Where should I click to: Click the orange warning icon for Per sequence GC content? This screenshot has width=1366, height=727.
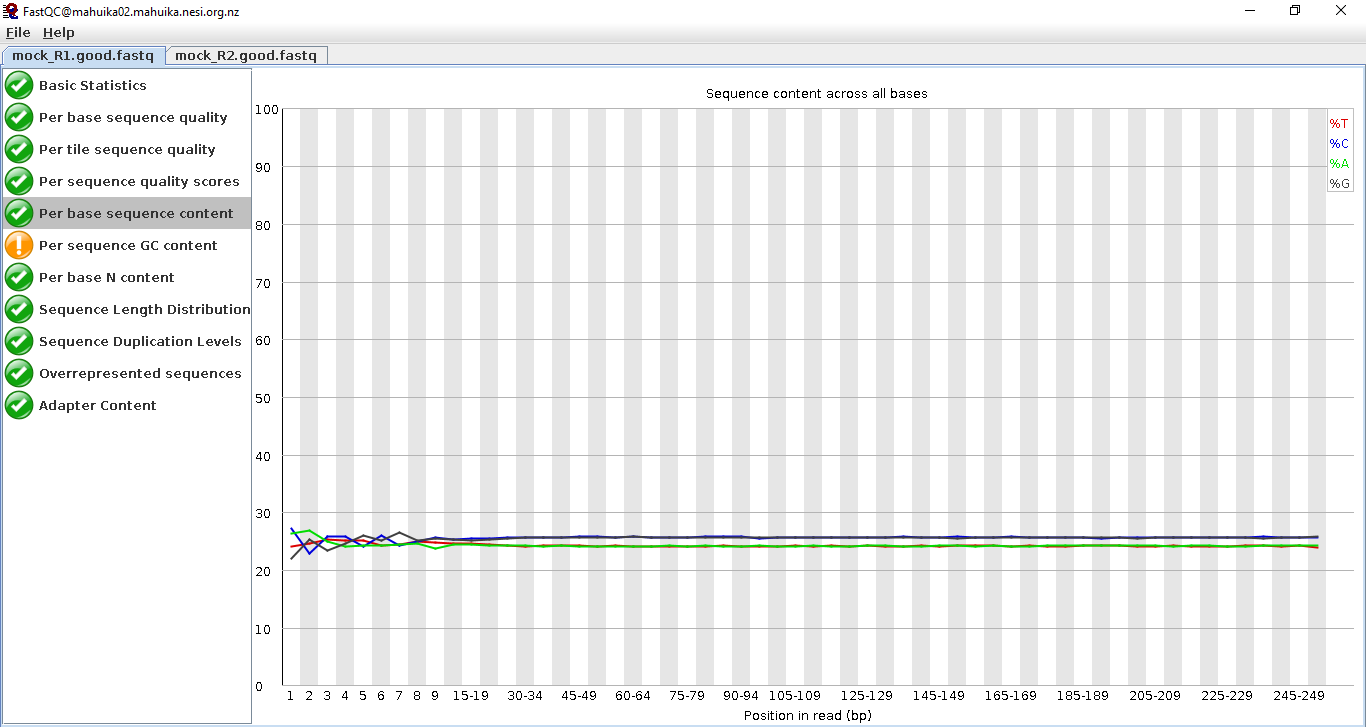19,245
